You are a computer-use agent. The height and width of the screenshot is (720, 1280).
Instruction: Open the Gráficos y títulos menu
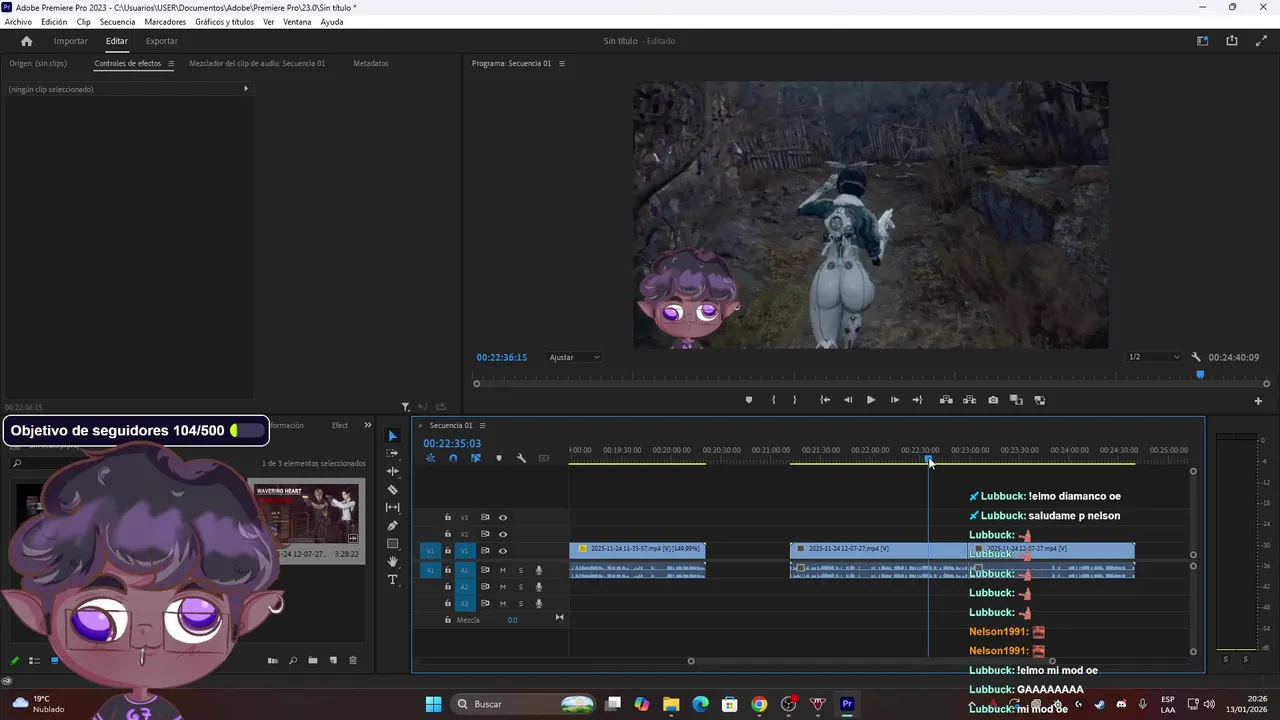coord(224,22)
